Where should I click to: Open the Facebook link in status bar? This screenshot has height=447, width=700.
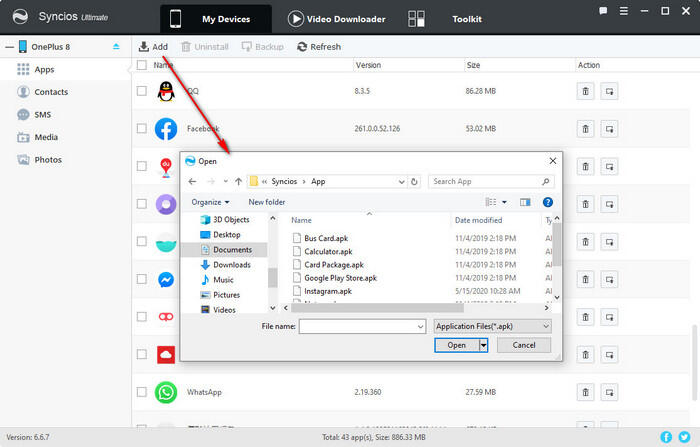[x=666, y=437]
